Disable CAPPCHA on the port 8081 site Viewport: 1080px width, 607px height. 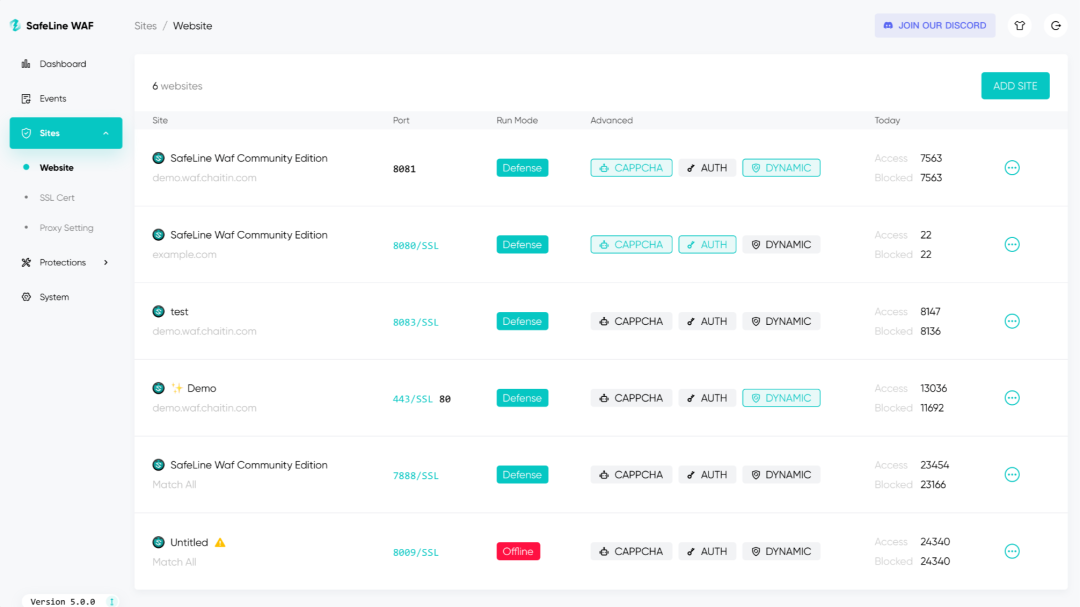(631, 167)
